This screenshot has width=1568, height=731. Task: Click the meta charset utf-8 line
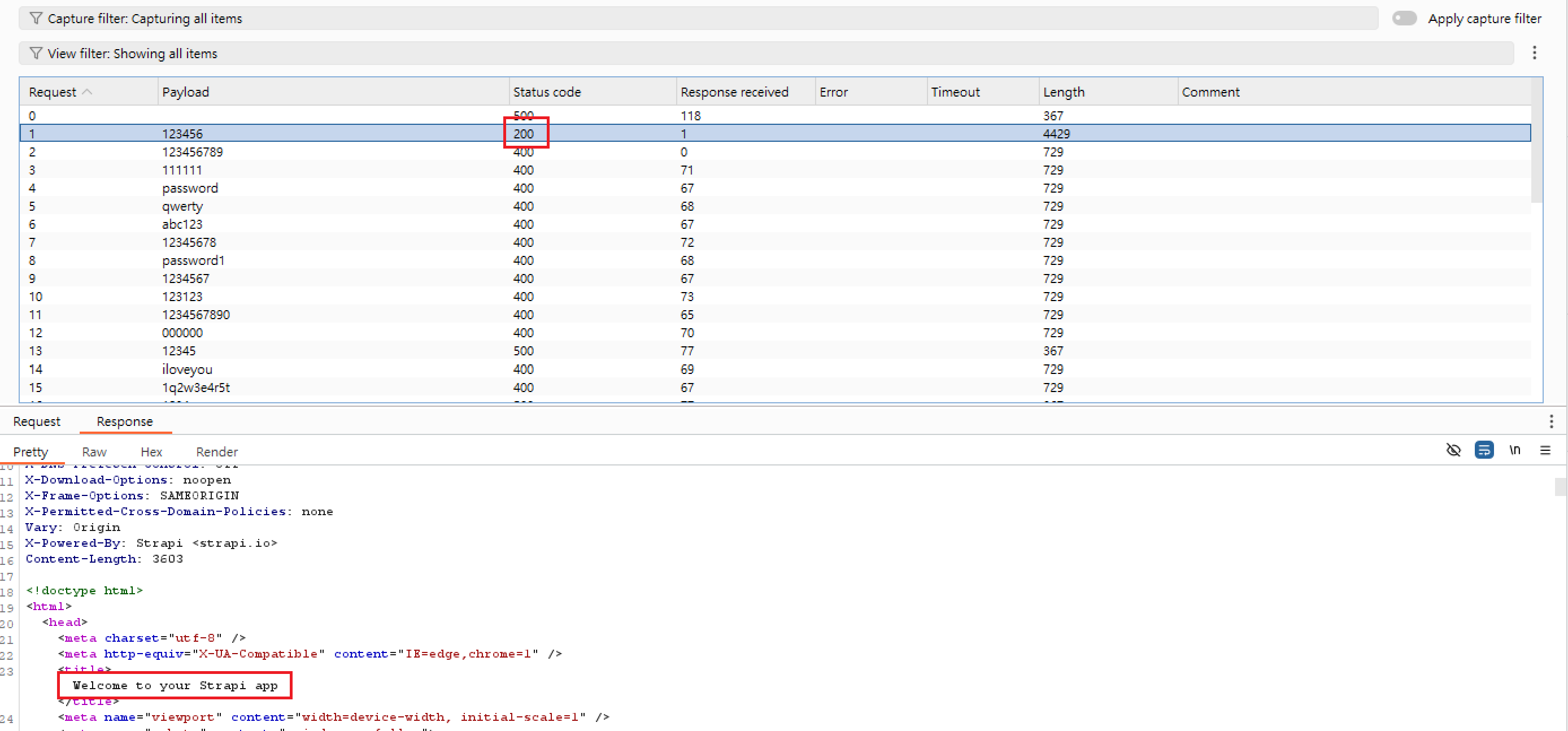click(151, 638)
